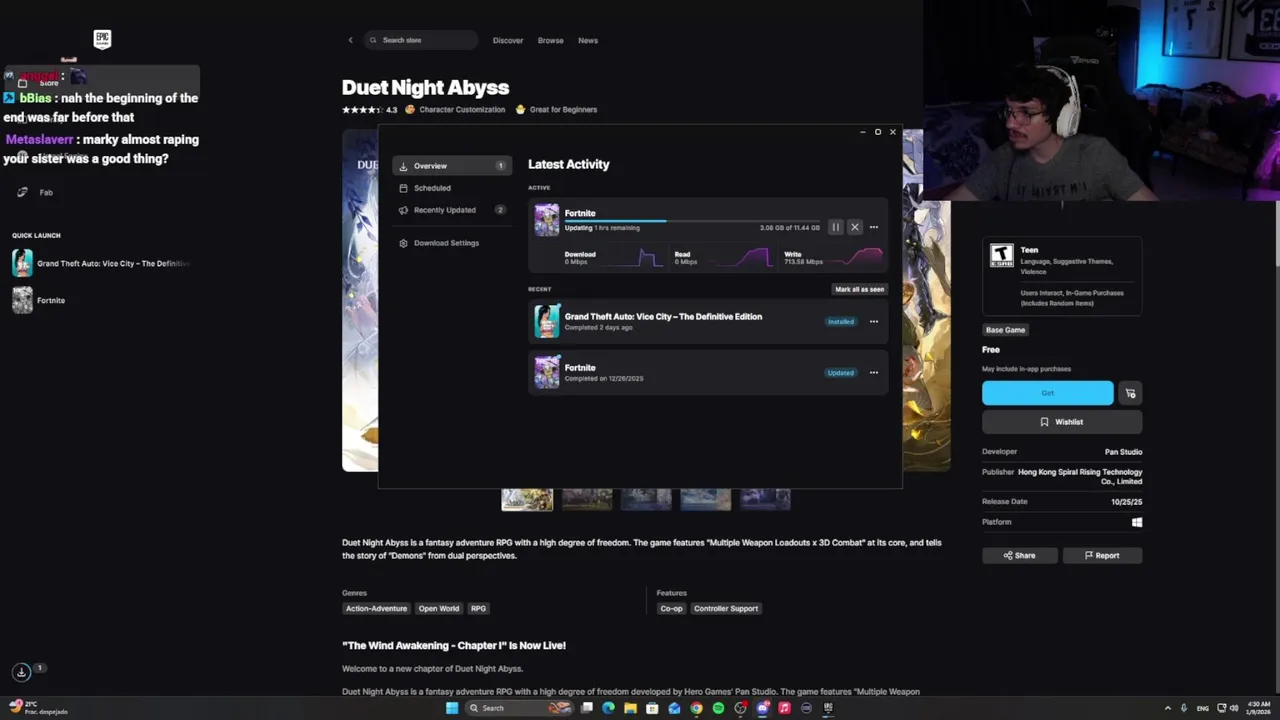The height and width of the screenshot is (720, 1280).
Task: Click the Character Customization tag
Action: 455,109
